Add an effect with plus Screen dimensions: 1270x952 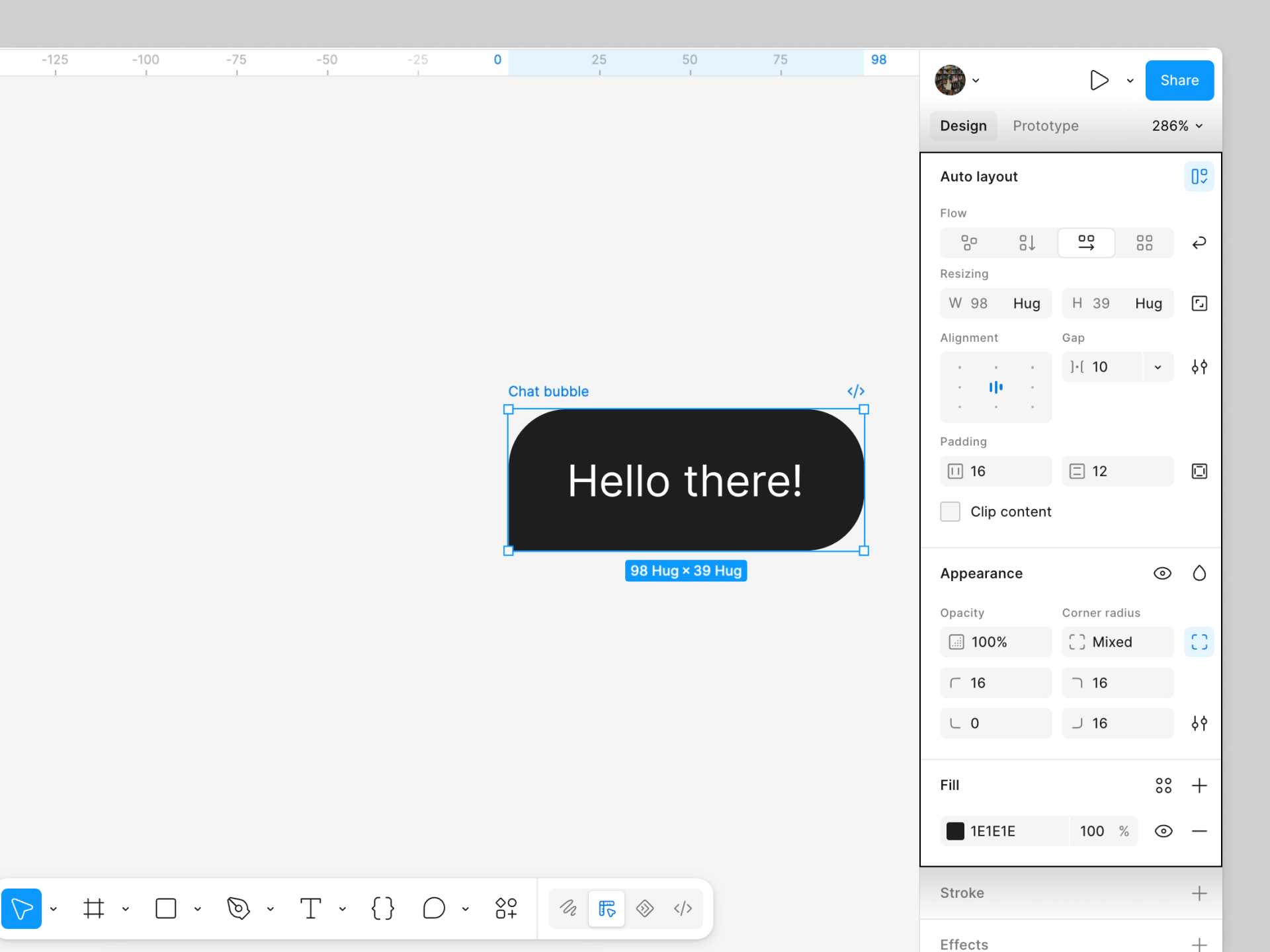pyautogui.click(x=1199, y=945)
